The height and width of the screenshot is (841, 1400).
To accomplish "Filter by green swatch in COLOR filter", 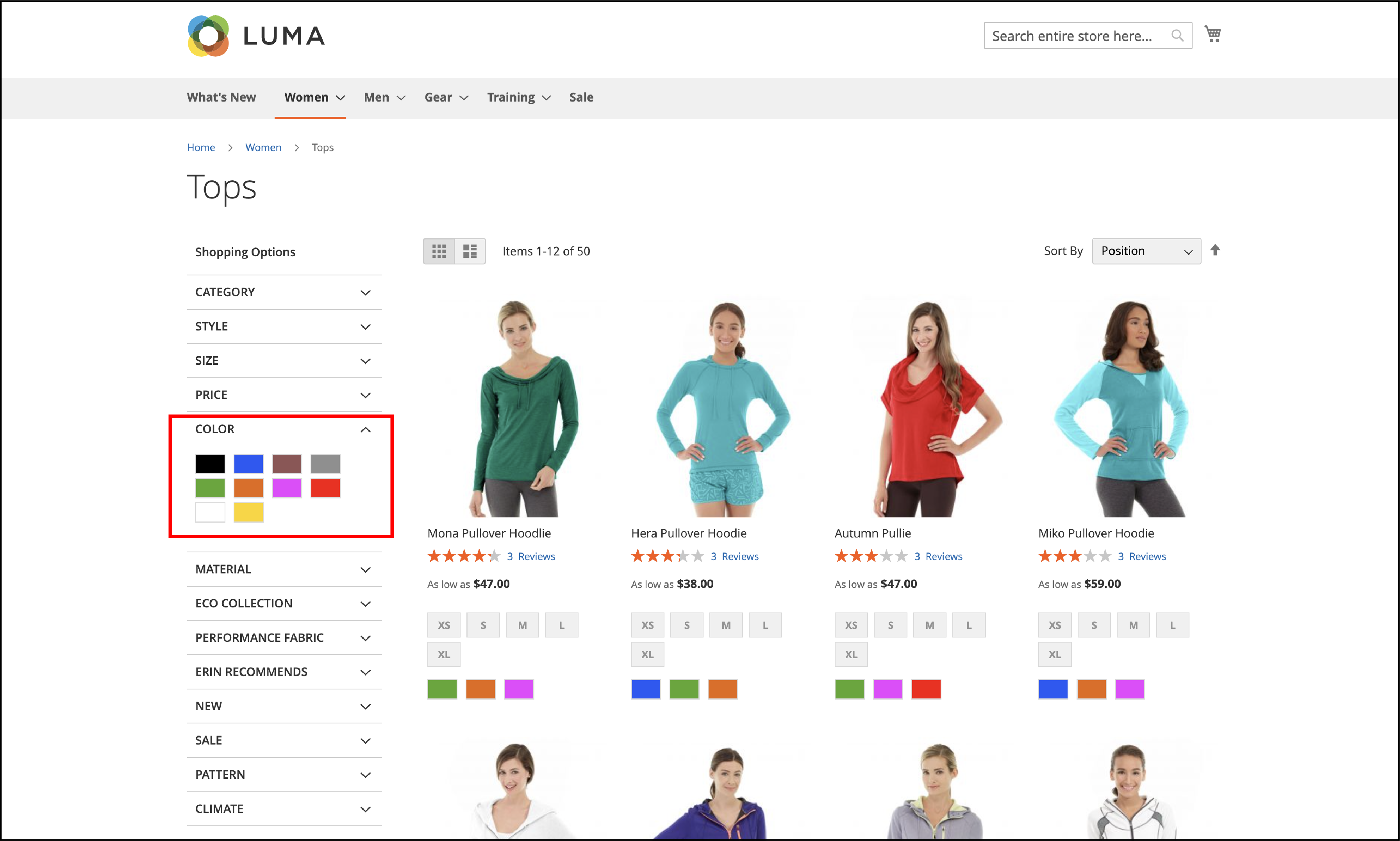I will [210, 488].
